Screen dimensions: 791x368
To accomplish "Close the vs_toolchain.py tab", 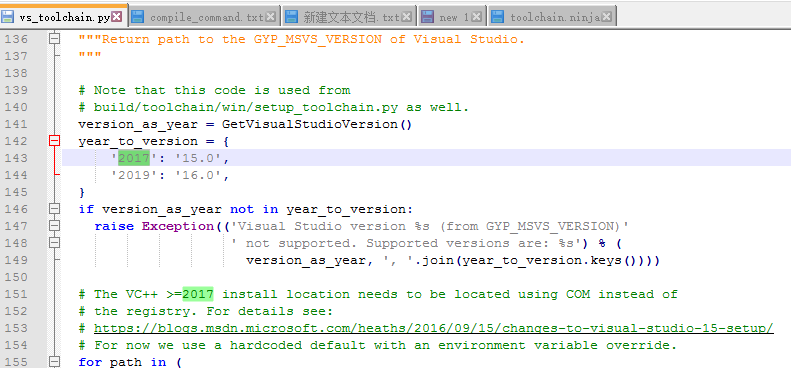I will (x=117, y=17).
